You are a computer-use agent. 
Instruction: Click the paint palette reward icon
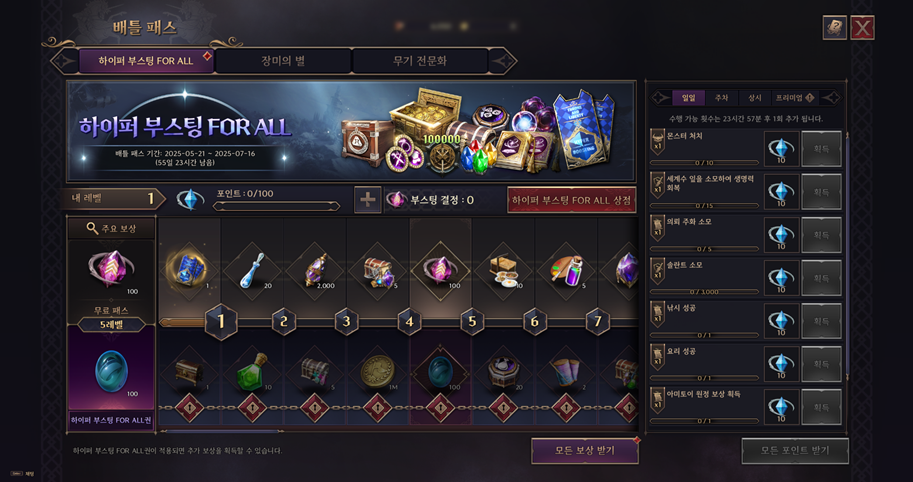click(567, 271)
